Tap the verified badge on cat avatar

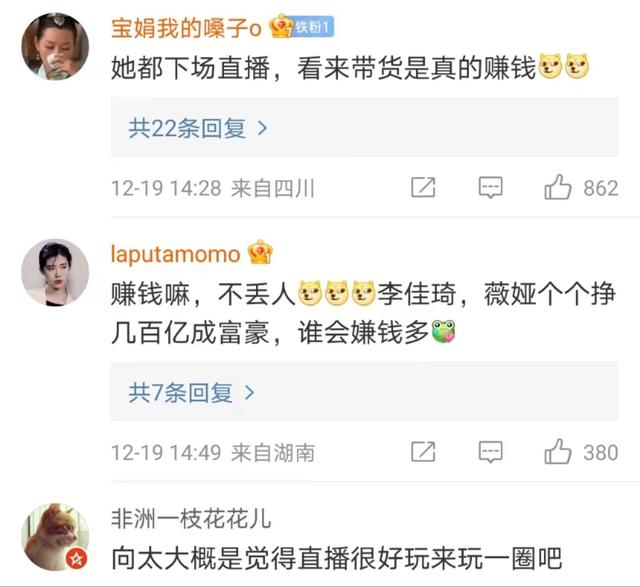[x=77, y=559]
